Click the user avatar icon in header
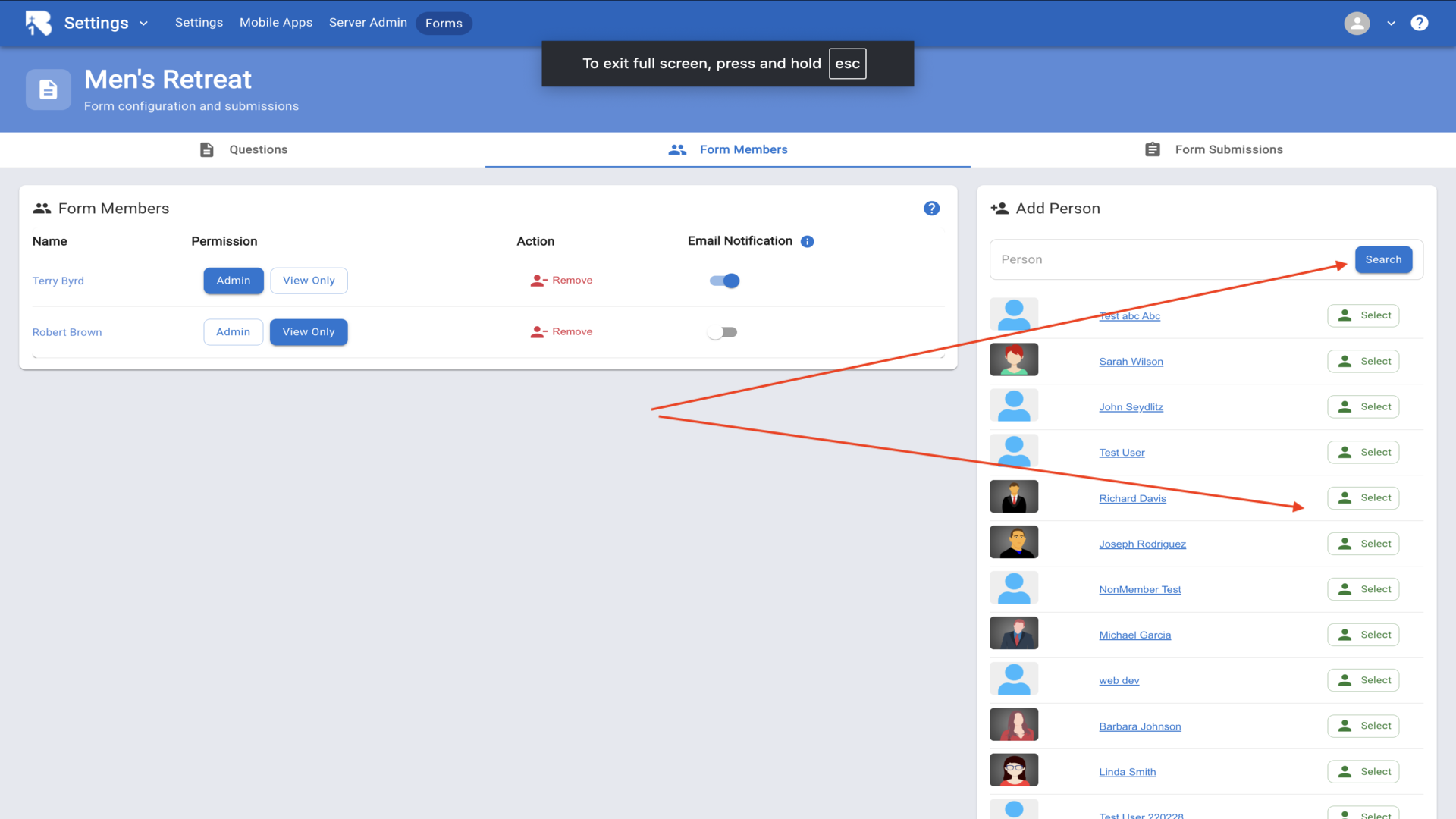 (1357, 23)
